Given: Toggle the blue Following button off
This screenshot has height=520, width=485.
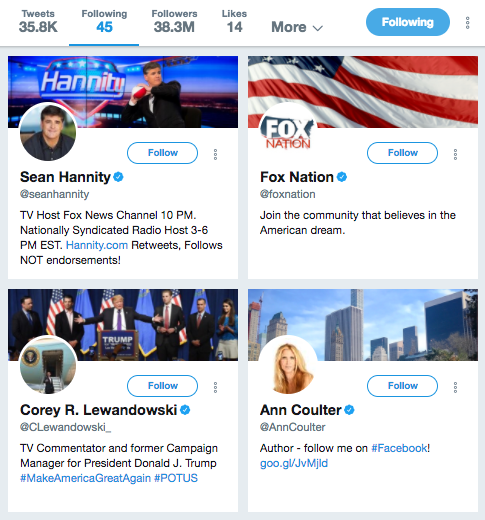Looking at the screenshot, I should point(408,22).
